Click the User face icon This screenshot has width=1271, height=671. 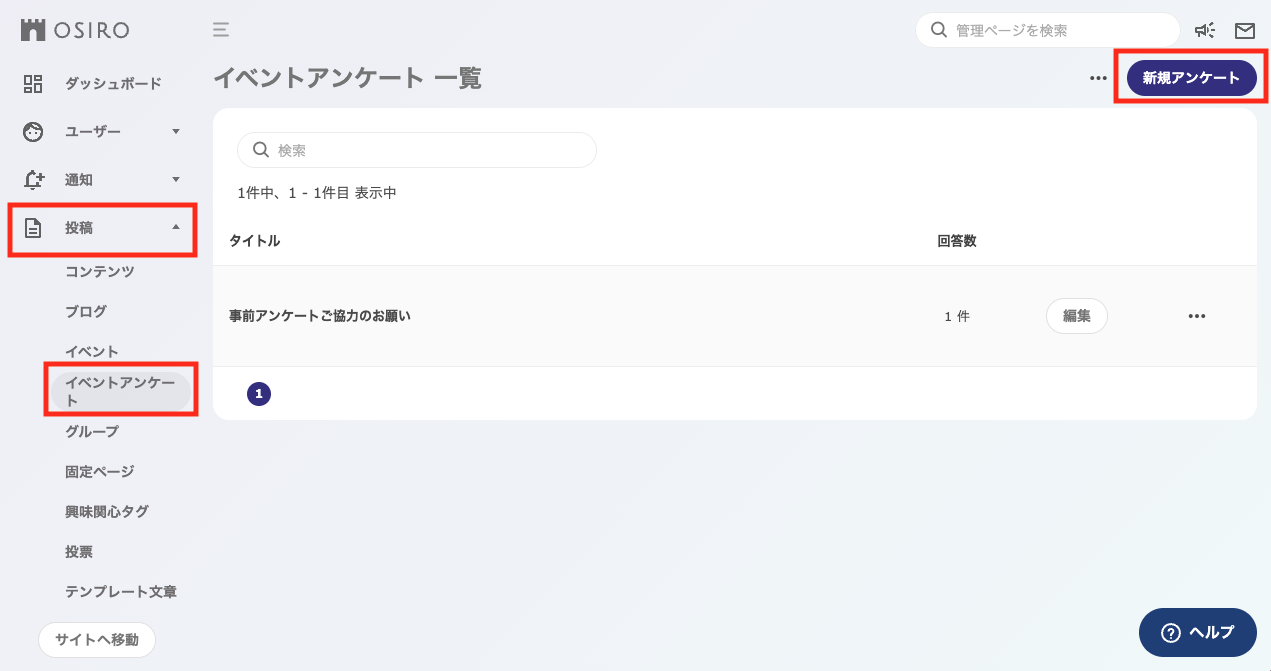coord(33,132)
